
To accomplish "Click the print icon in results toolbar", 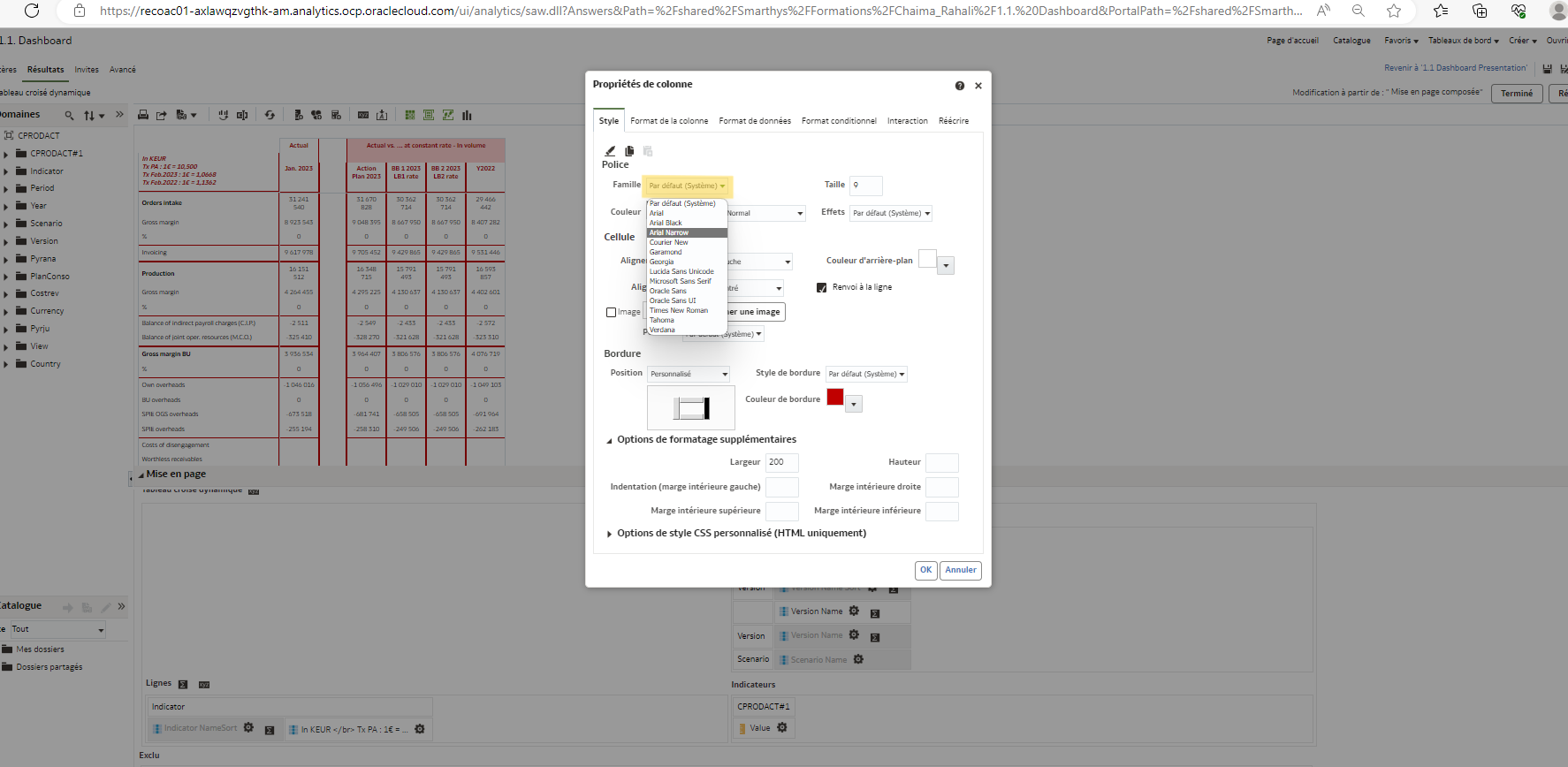I will coord(143,115).
